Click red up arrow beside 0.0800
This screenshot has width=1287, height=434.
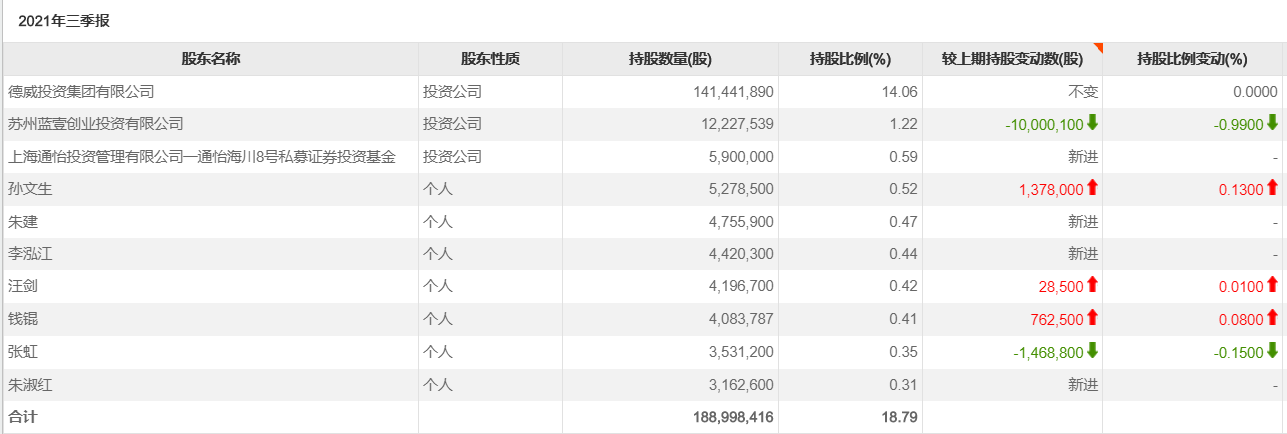click(1272, 318)
